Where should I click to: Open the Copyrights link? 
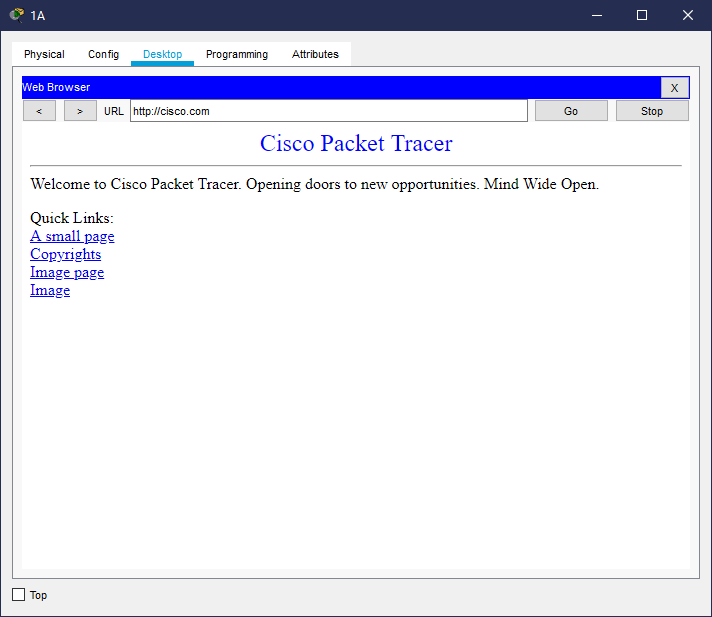65,254
